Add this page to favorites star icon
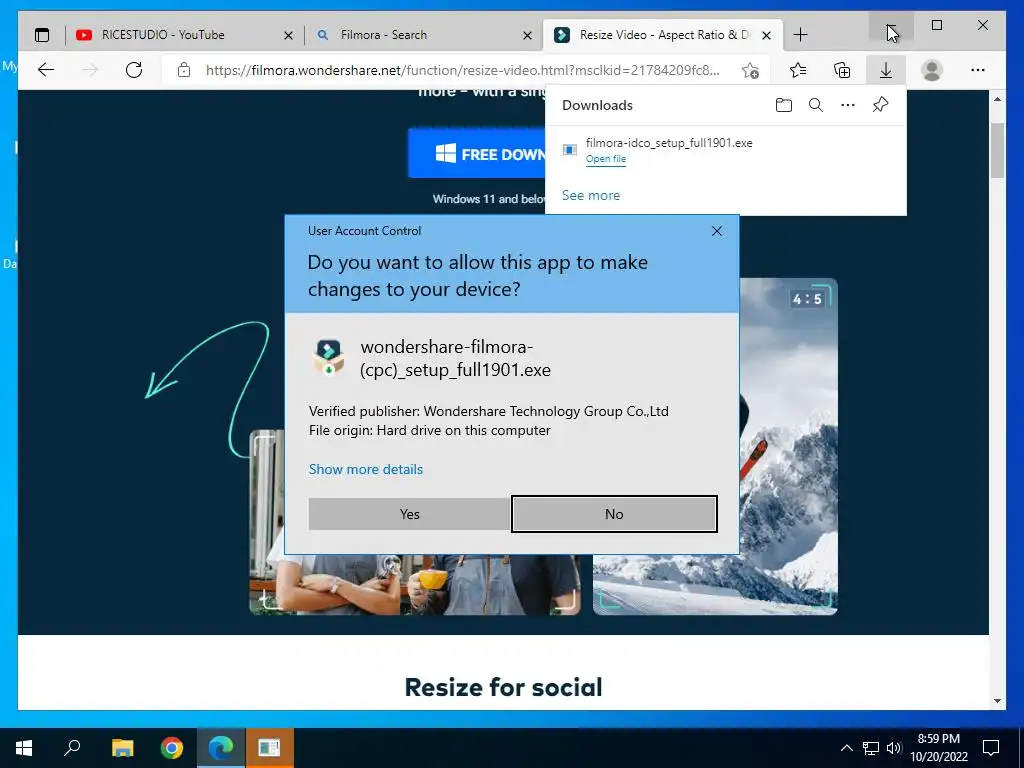 click(x=750, y=71)
